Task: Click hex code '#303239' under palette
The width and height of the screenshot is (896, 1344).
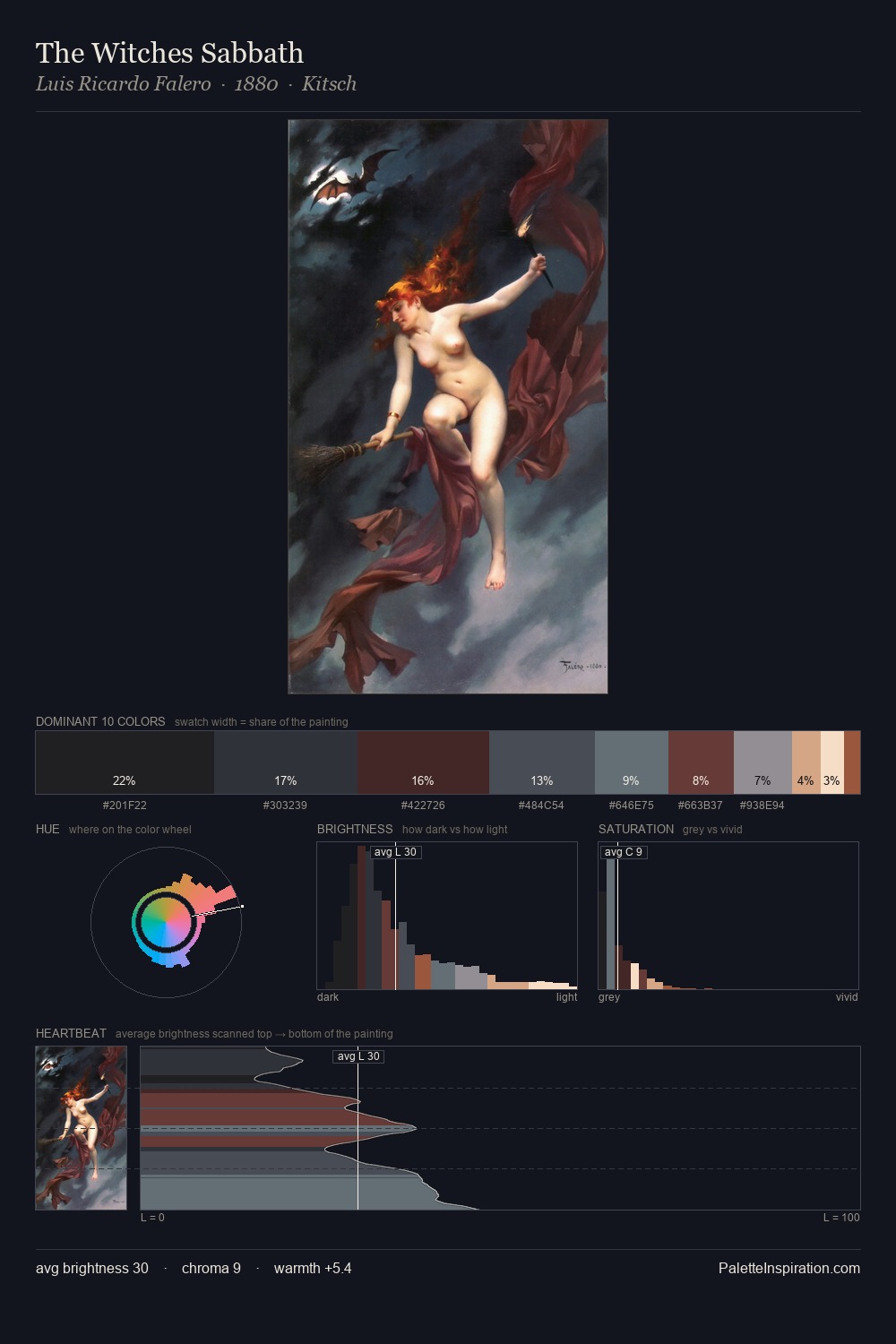Action: pos(285,806)
